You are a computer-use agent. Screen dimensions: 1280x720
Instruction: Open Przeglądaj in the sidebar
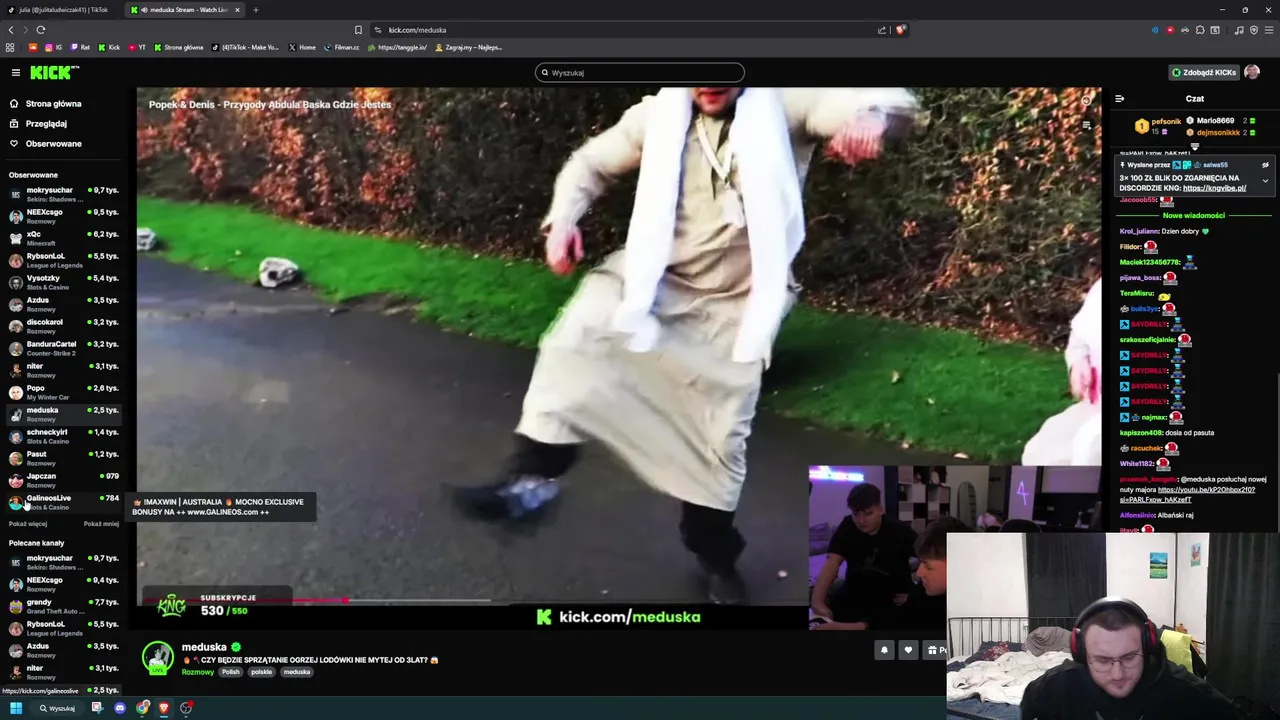point(46,124)
